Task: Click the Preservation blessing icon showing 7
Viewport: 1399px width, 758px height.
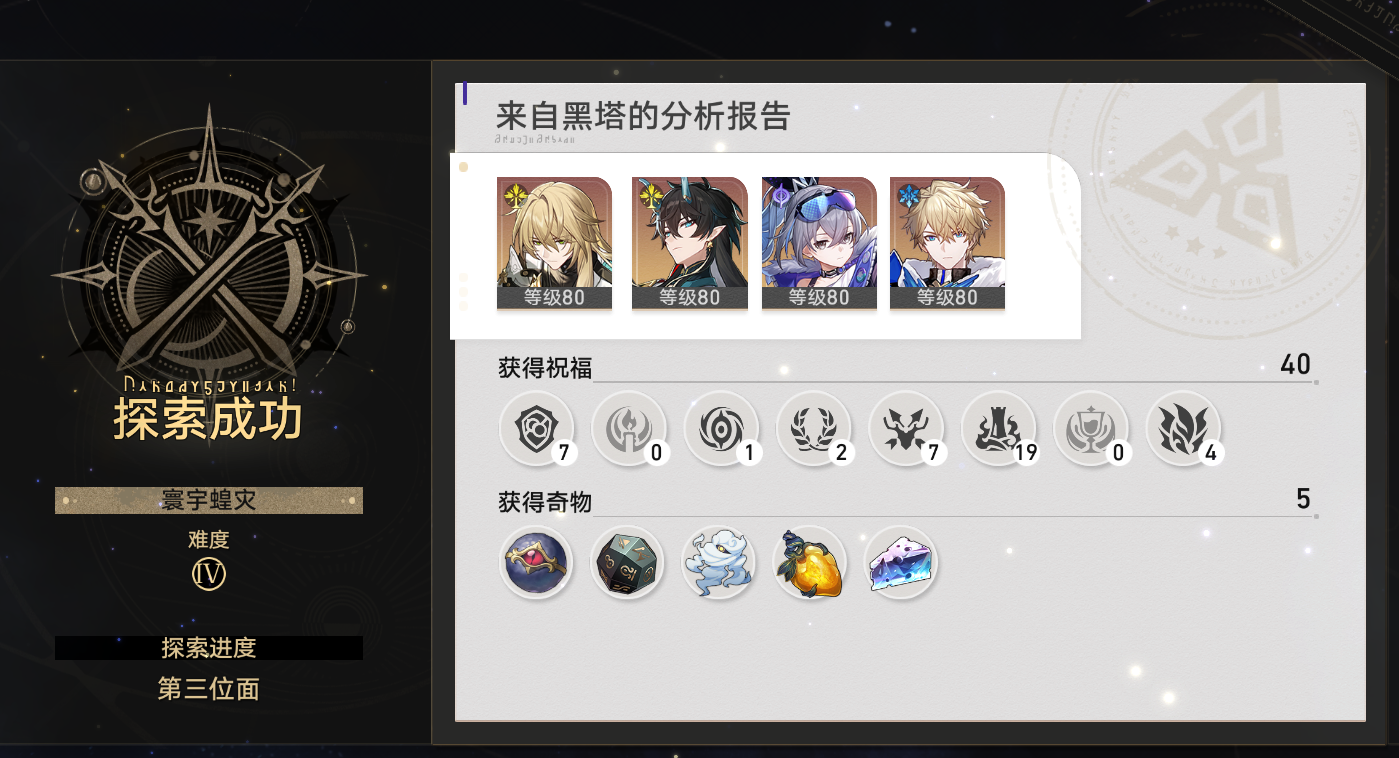Action: pyautogui.click(x=537, y=428)
